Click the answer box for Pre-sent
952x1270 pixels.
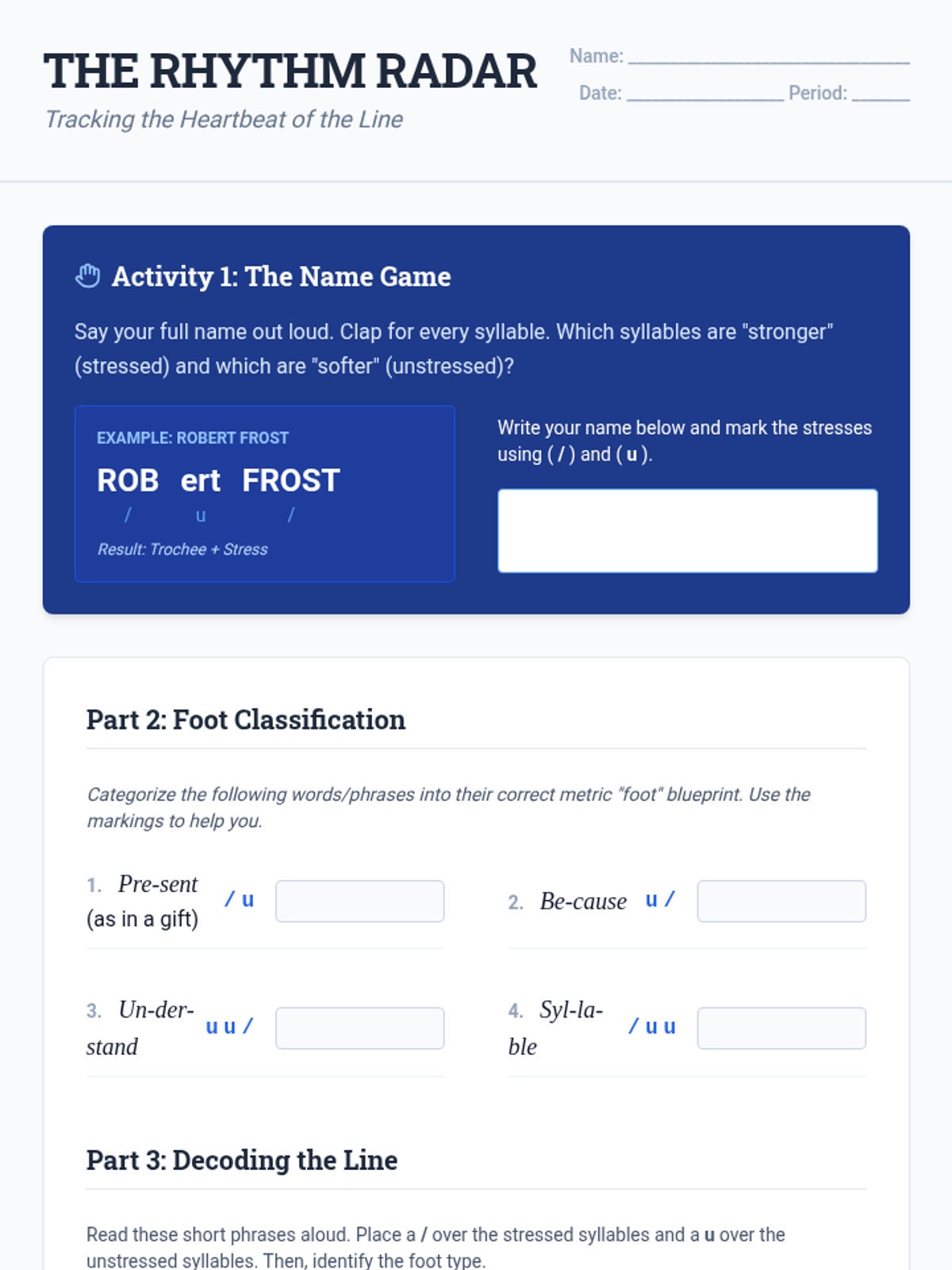(359, 901)
